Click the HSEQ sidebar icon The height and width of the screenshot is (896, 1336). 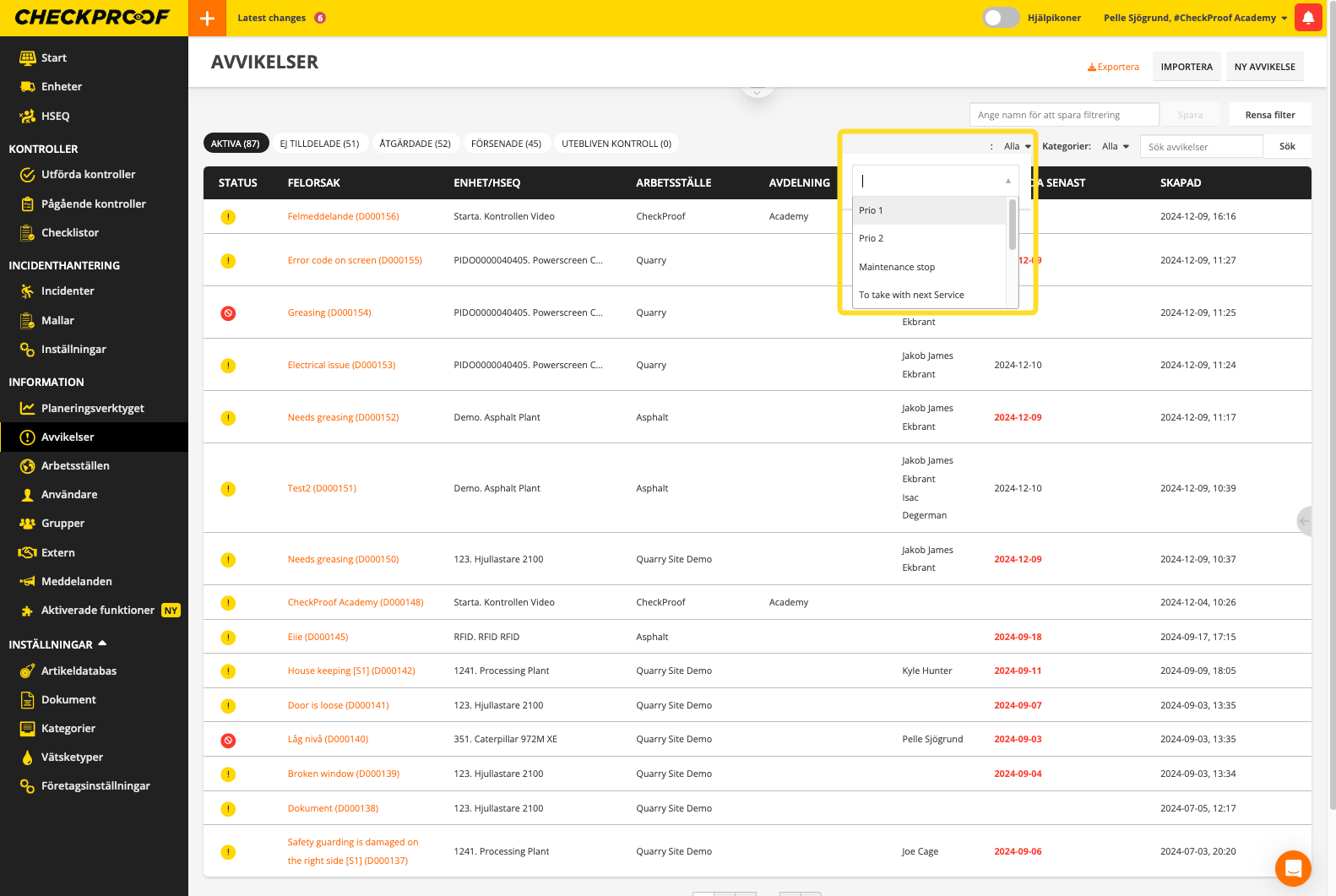pos(27,116)
